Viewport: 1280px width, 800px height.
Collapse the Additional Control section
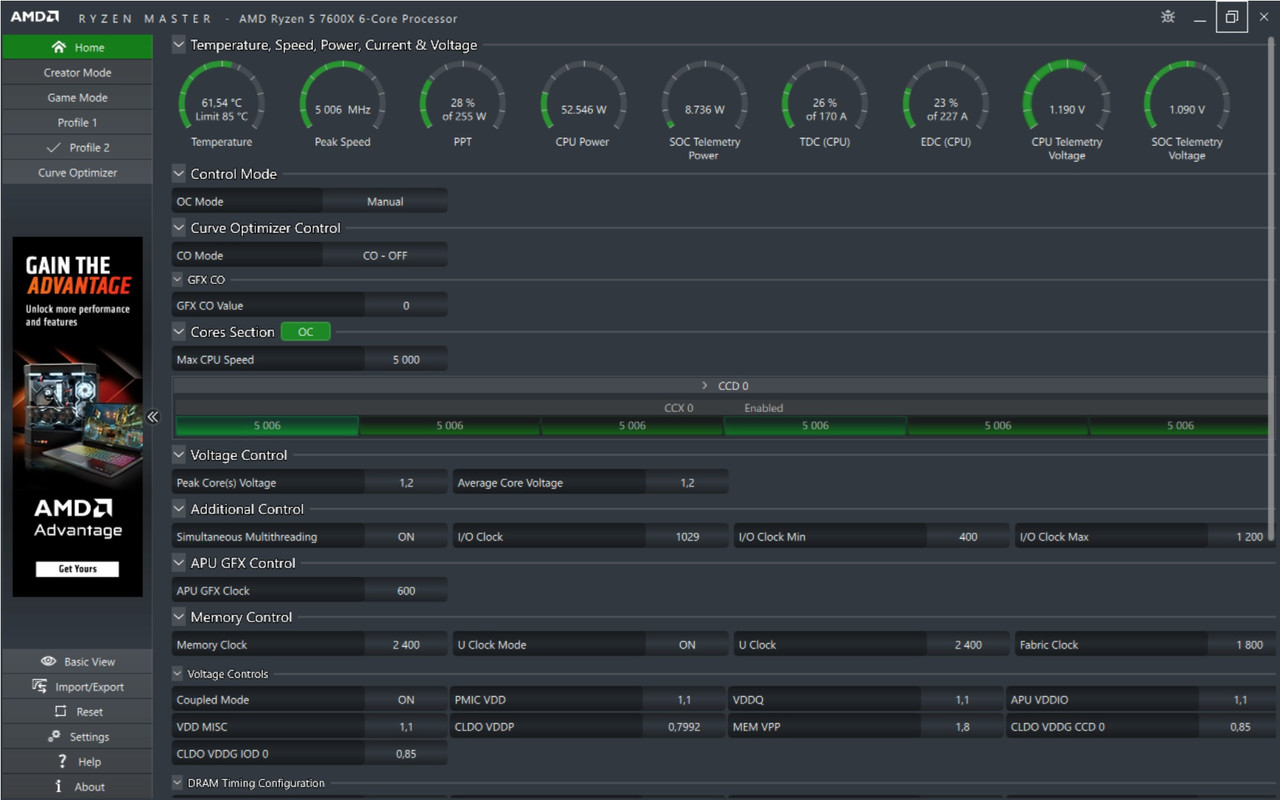click(178, 508)
